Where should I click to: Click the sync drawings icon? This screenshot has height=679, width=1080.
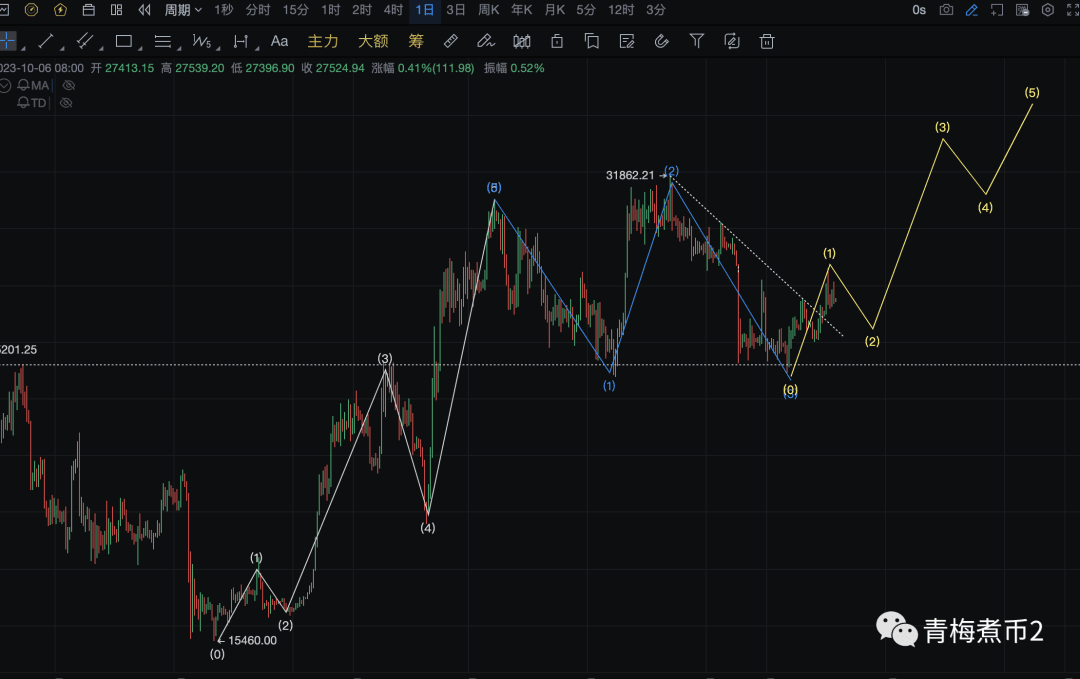731,41
